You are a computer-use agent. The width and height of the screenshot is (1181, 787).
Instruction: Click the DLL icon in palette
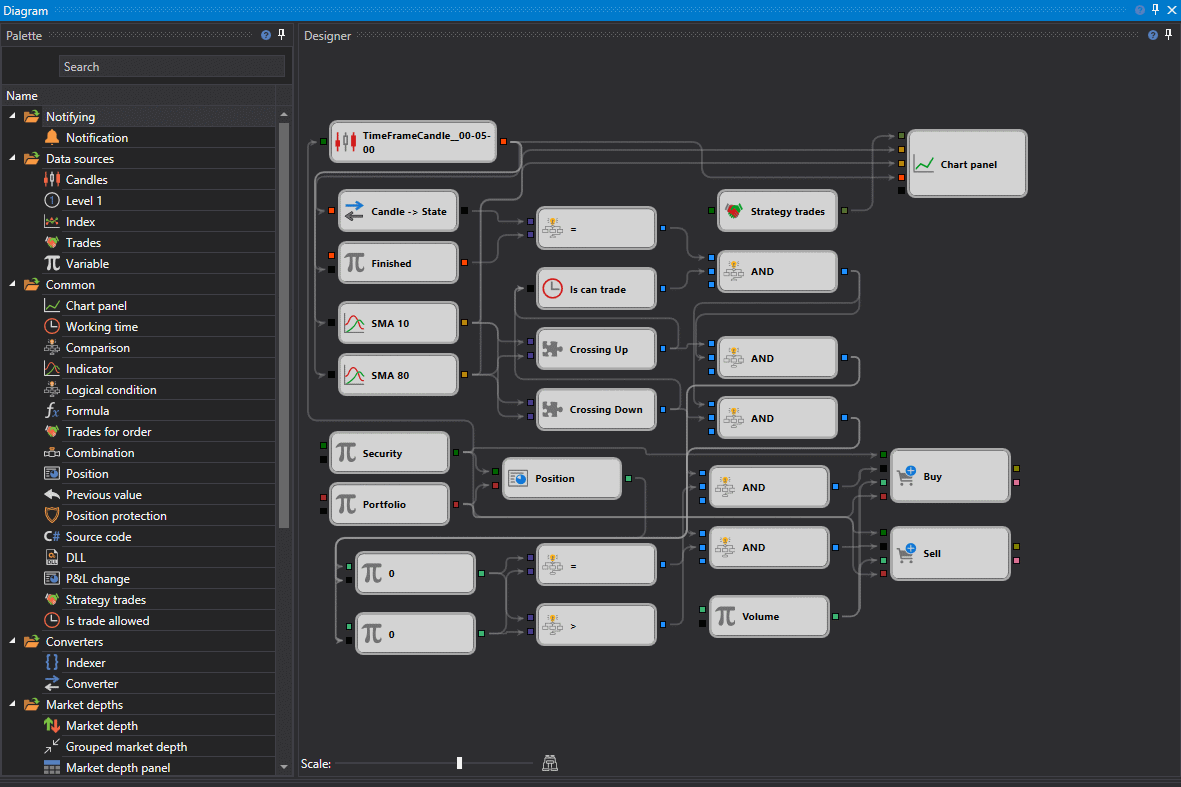[x=52, y=558]
